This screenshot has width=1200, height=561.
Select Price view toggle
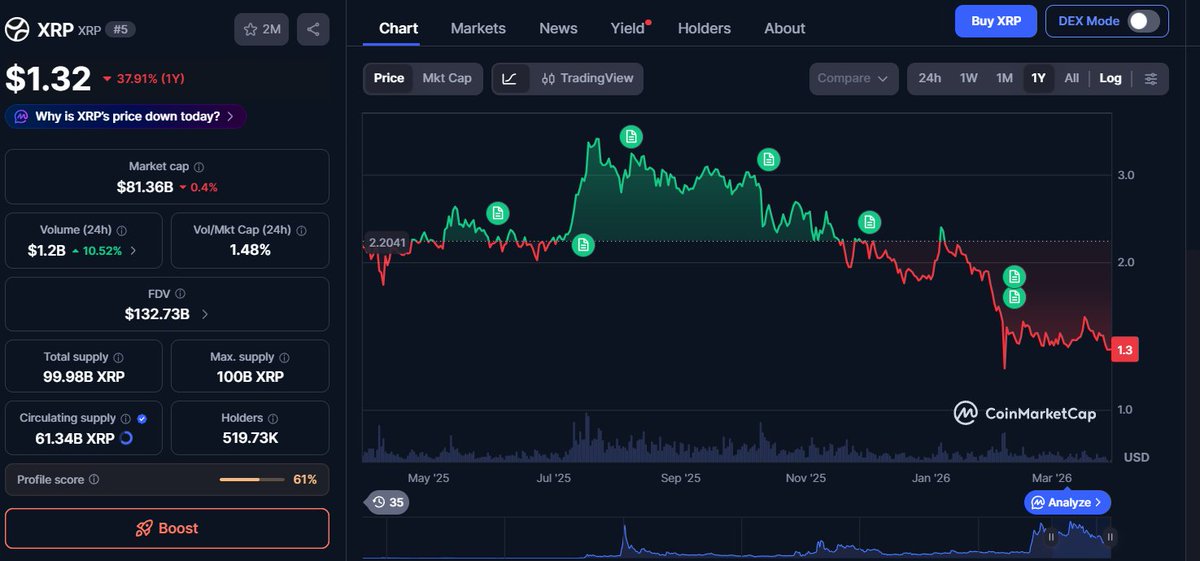click(x=389, y=78)
